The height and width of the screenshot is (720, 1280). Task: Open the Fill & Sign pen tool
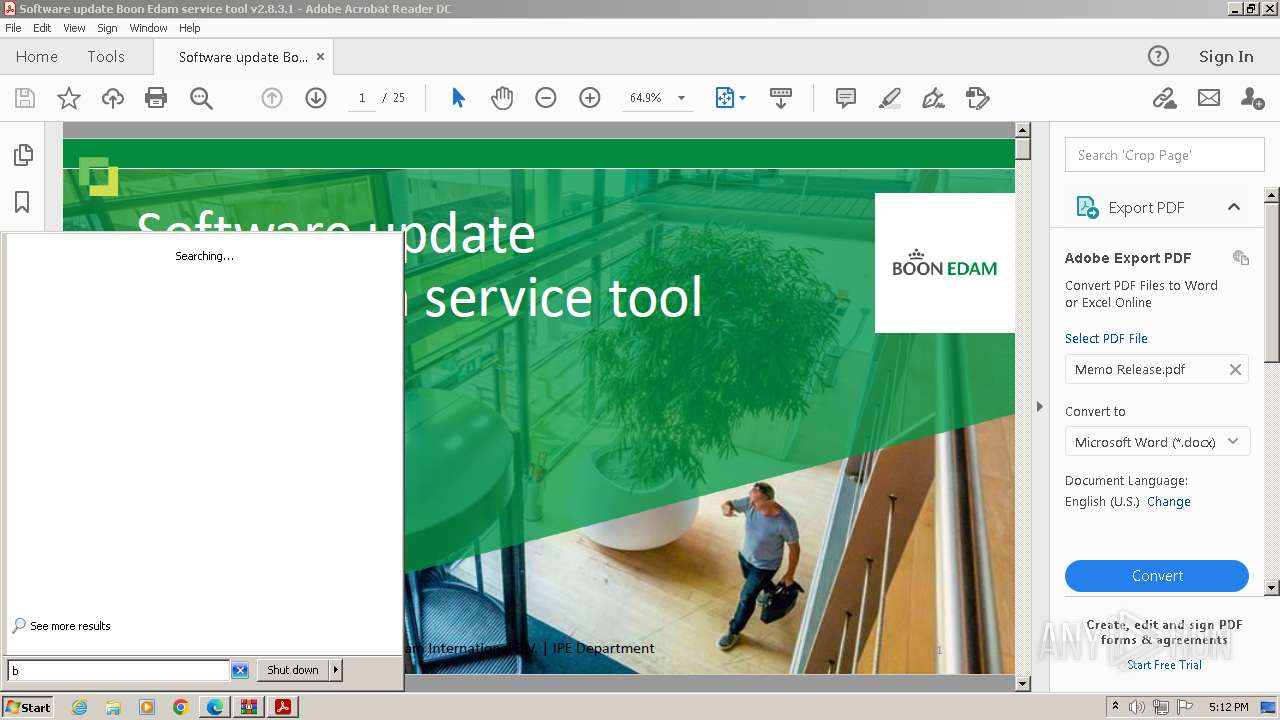point(933,98)
